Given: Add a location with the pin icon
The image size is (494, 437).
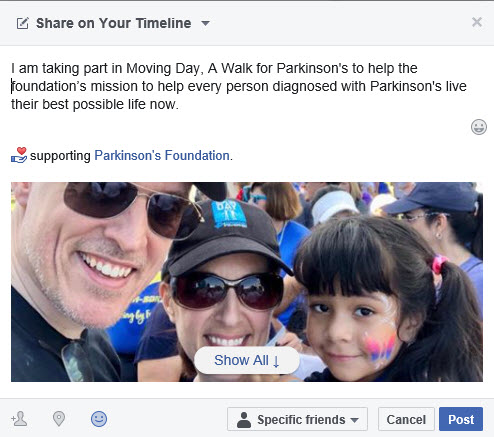Looking at the screenshot, I should click(59, 419).
